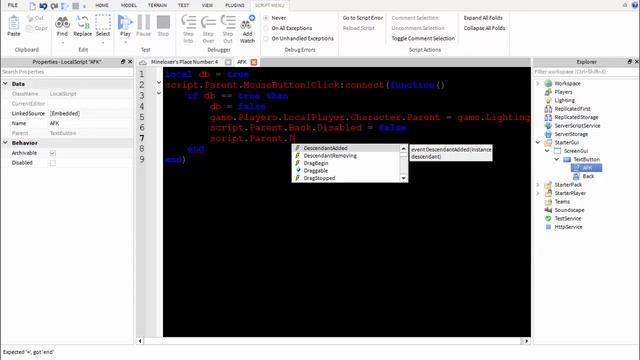The image size is (640, 360).
Task: Switch to the MODEL ribbon tab
Action: tap(129, 5)
